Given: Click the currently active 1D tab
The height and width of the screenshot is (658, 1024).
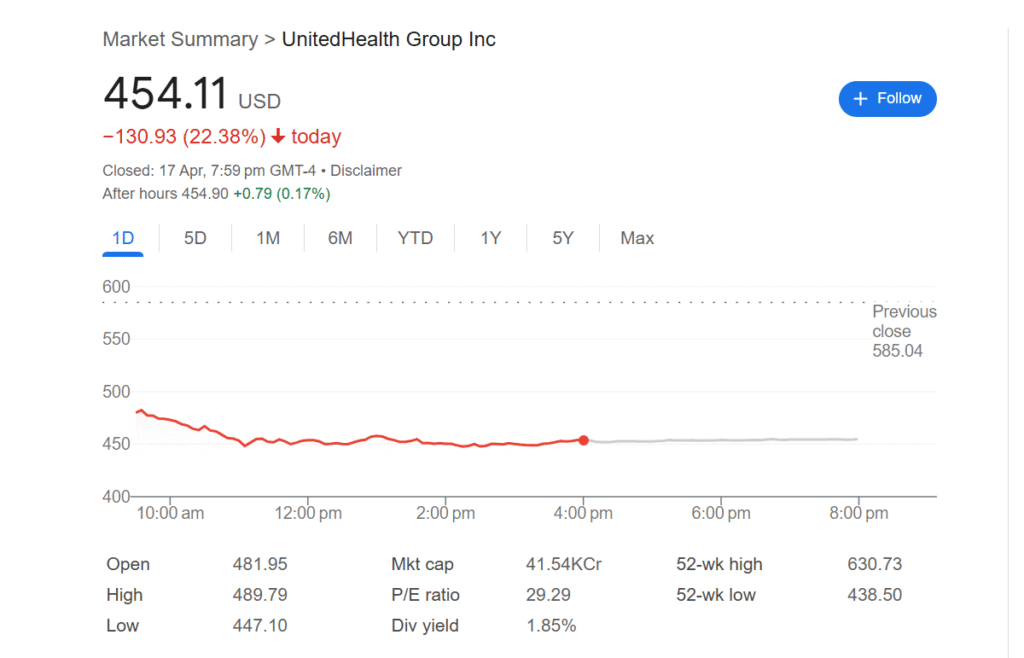Looking at the screenshot, I should coord(122,238).
